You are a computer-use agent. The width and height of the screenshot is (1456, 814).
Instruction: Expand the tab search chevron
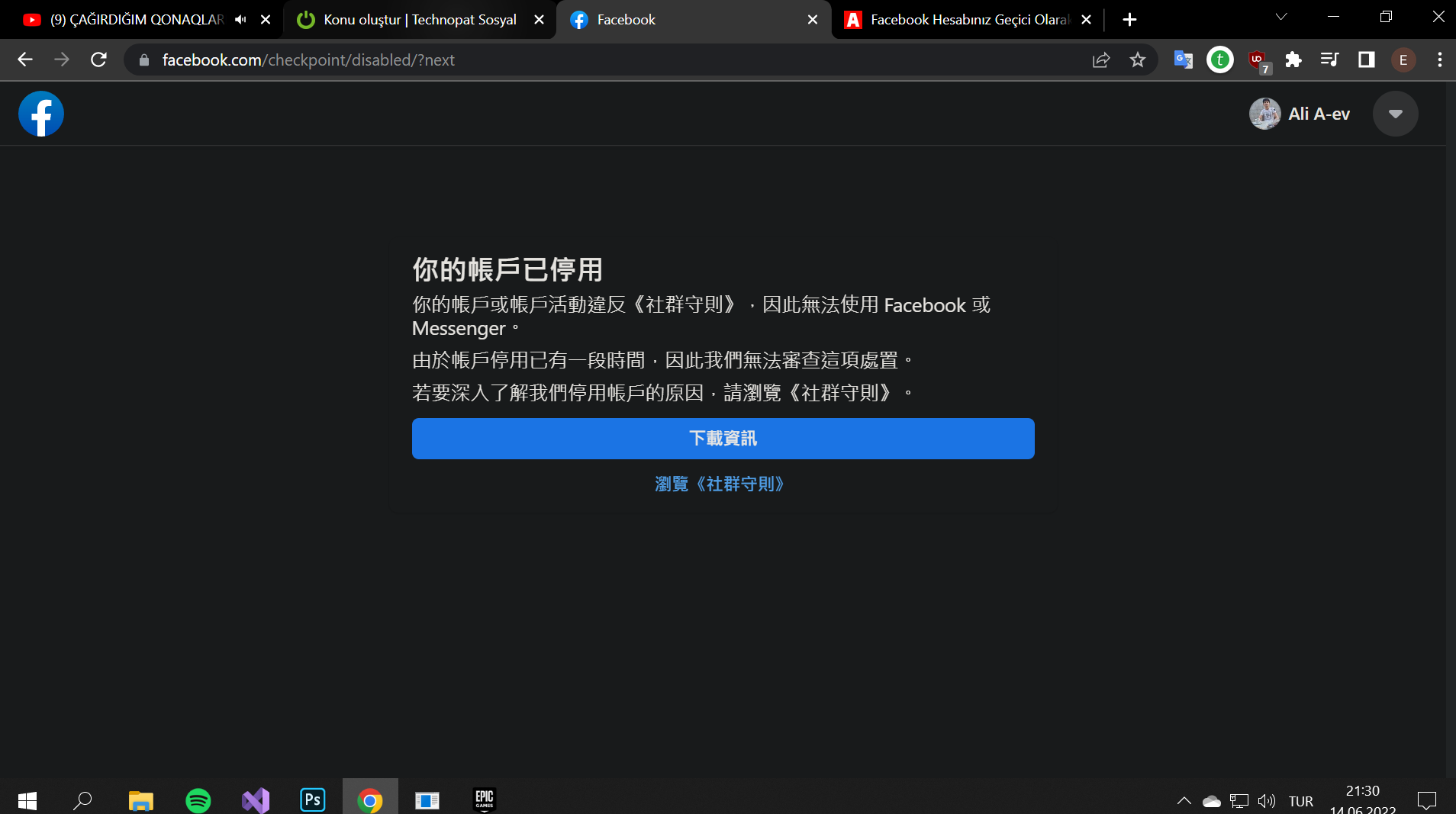(x=1281, y=17)
